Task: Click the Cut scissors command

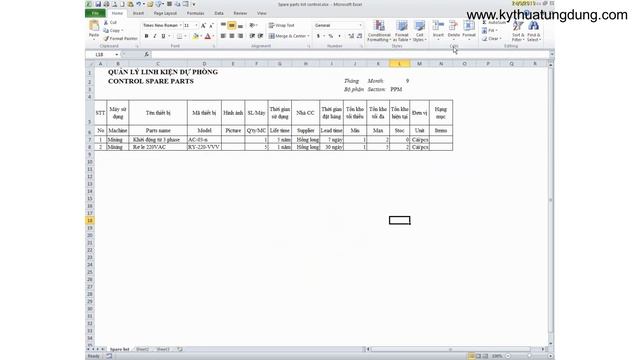Action: [110, 22]
